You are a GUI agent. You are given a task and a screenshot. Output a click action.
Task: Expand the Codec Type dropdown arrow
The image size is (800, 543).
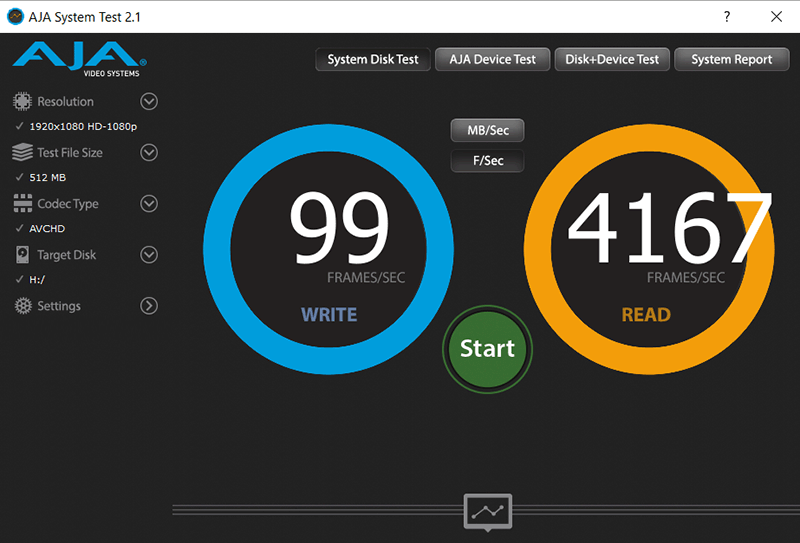coord(149,203)
